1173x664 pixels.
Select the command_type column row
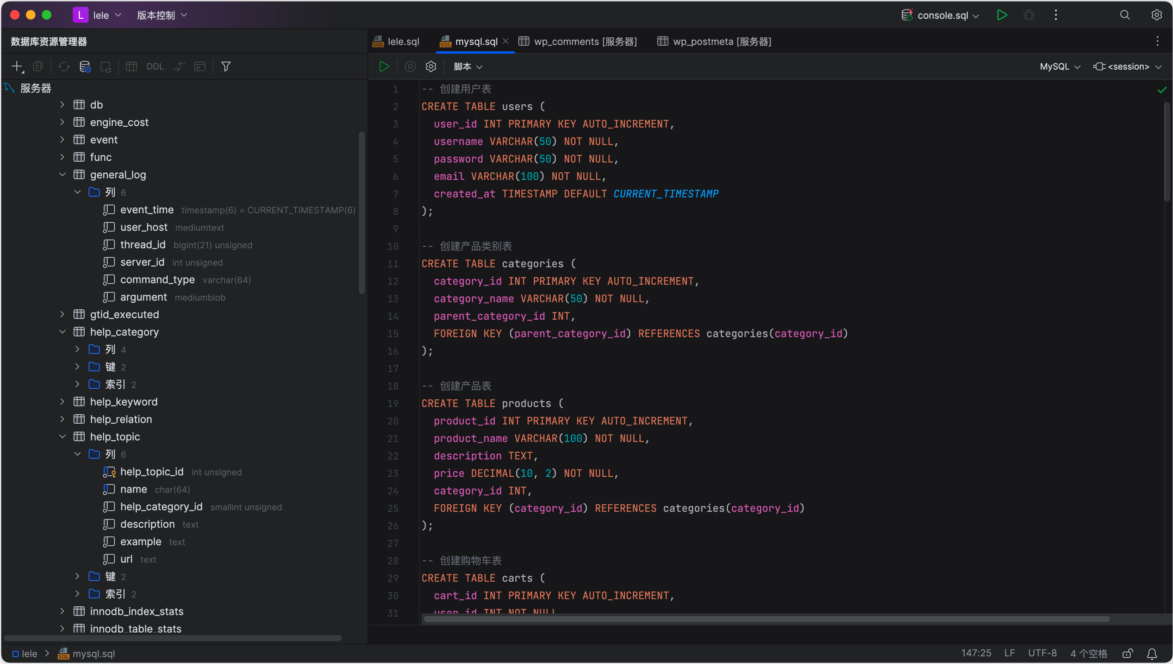183,280
